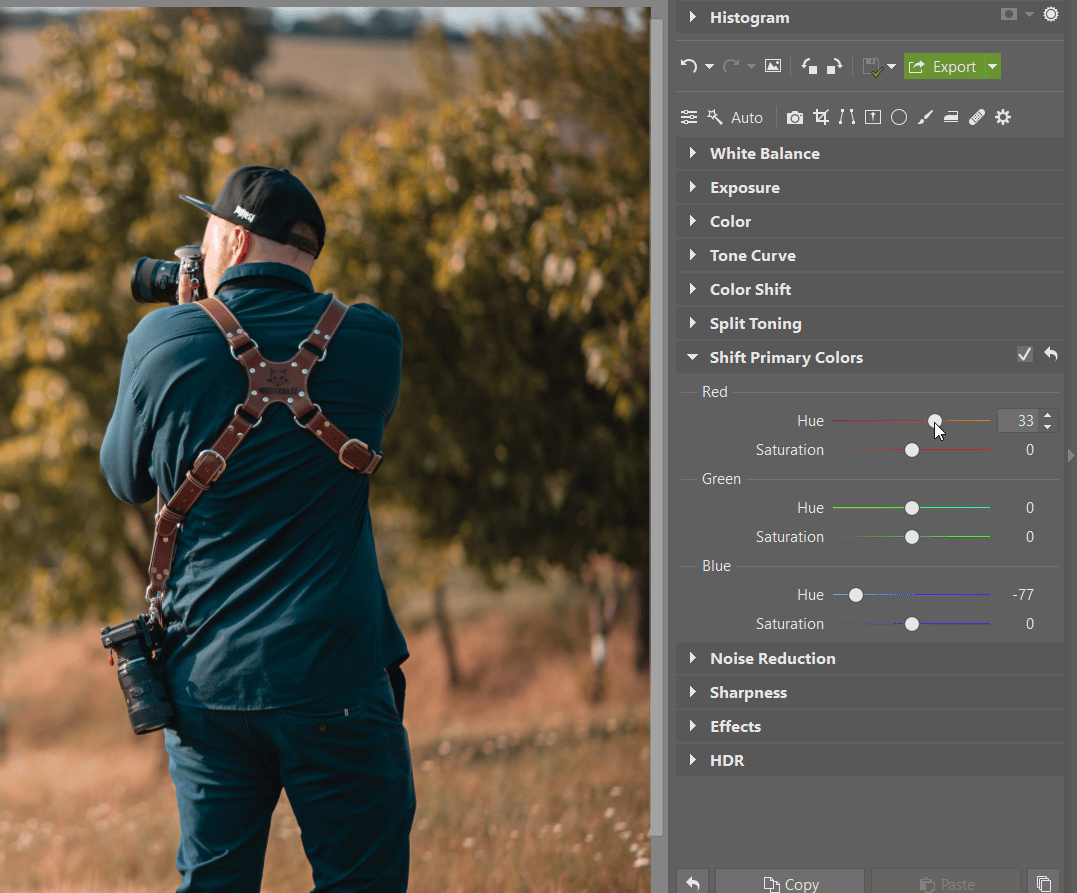Screen dimensions: 1077x893
Task: Open the histogram mode dropdown arrow
Action: pyautogui.click(x=1029, y=14)
